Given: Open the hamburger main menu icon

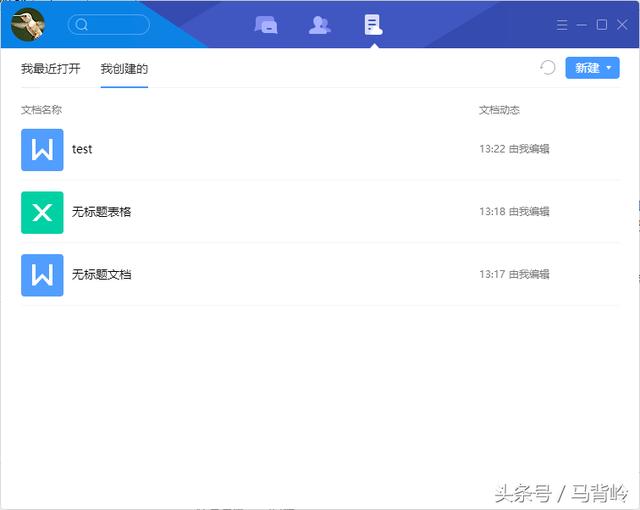Looking at the screenshot, I should tap(562, 25).
